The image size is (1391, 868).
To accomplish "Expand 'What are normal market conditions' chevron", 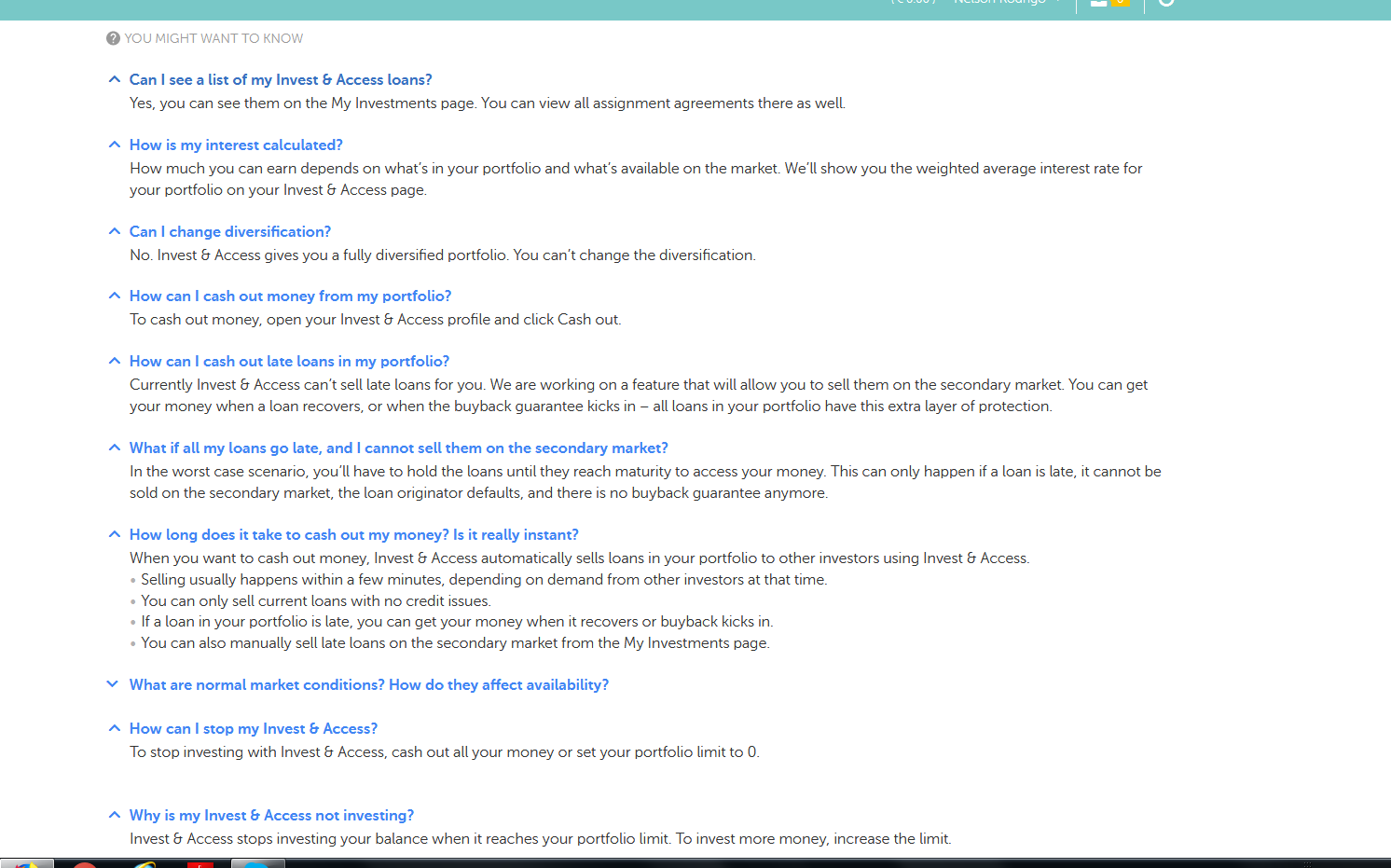I will pyautogui.click(x=113, y=684).
